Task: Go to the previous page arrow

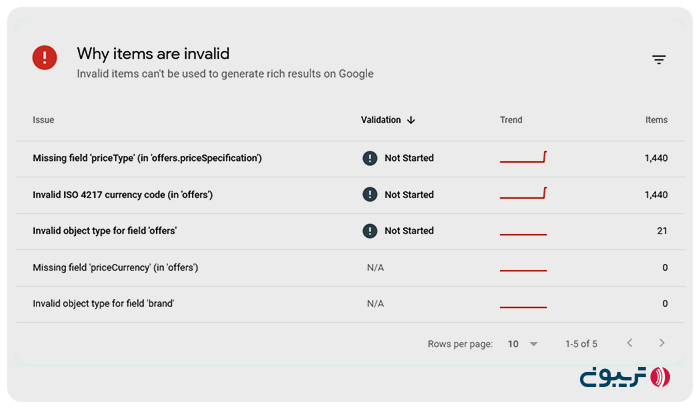Action: point(629,343)
